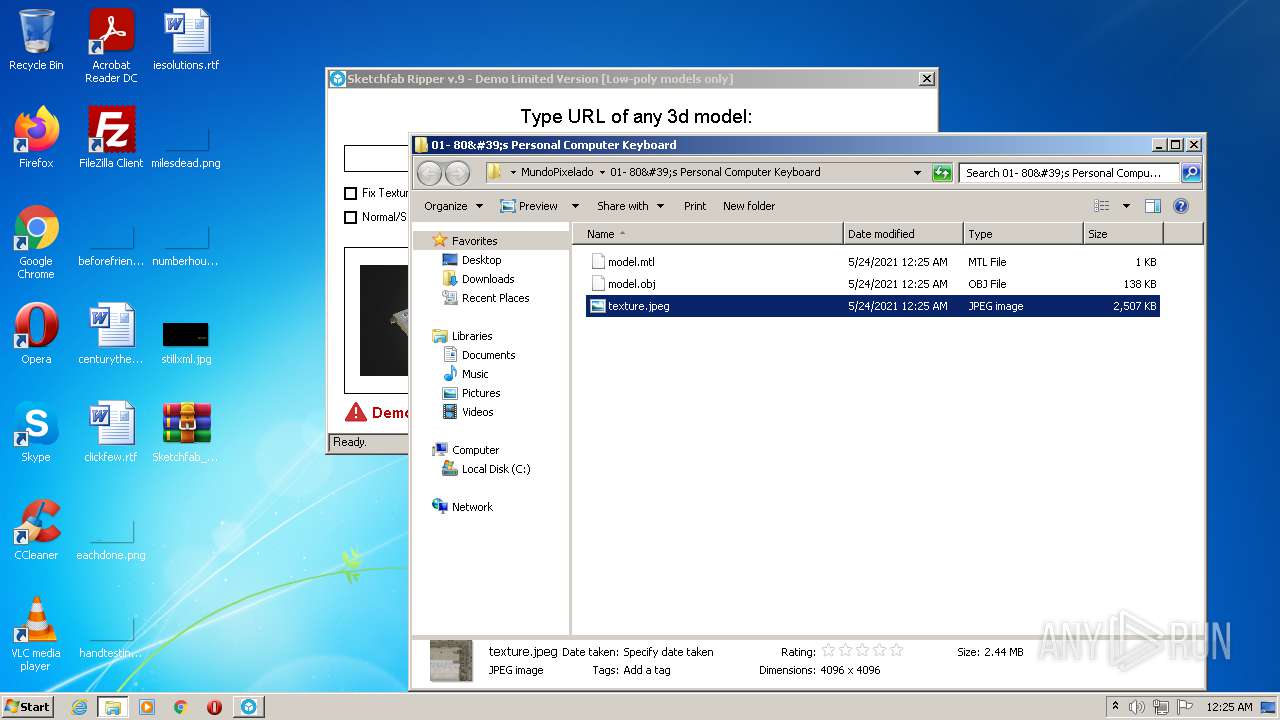Open Change your view dropdown arrow
Image resolution: width=1280 pixels, height=720 pixels.
[1126, 206]
